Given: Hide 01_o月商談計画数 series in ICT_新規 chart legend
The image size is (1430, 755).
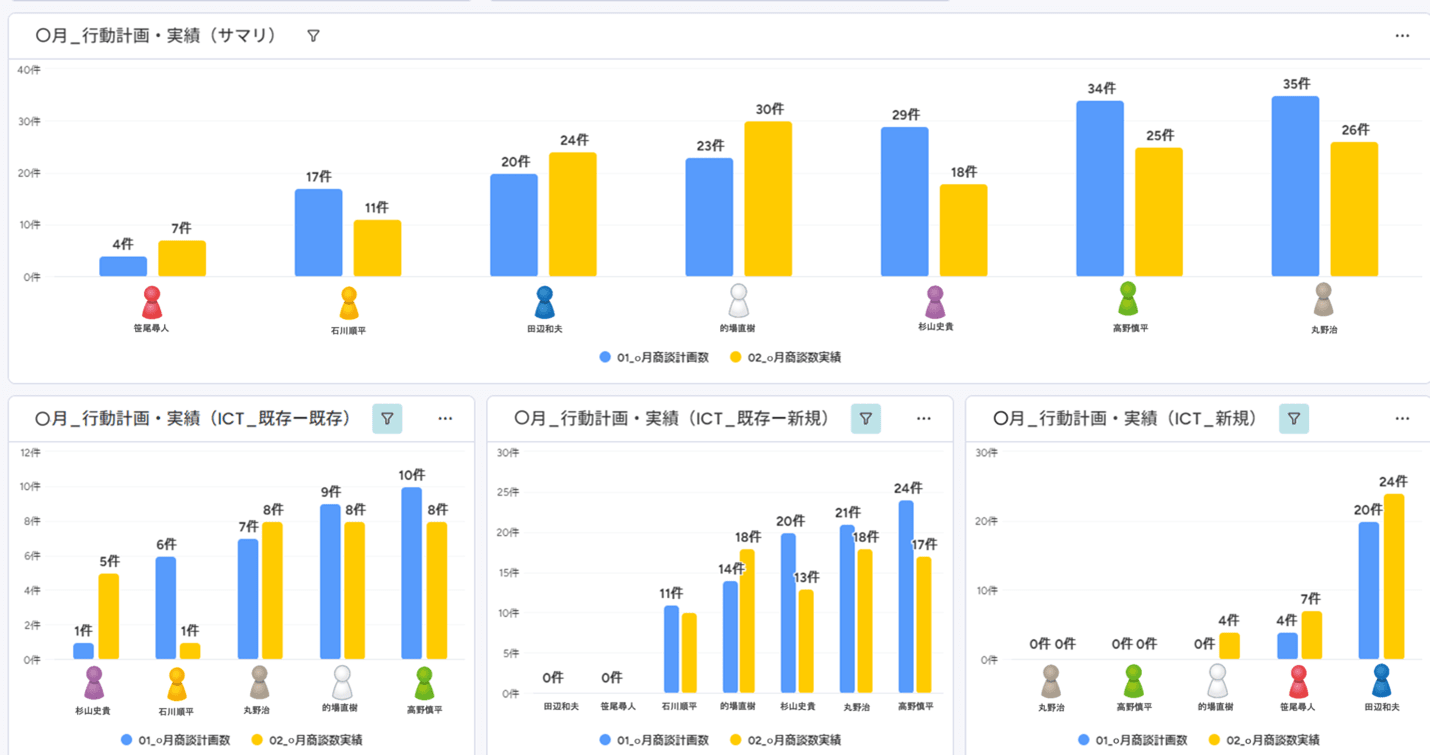Looking at the screenshot, I should 1133,740.
